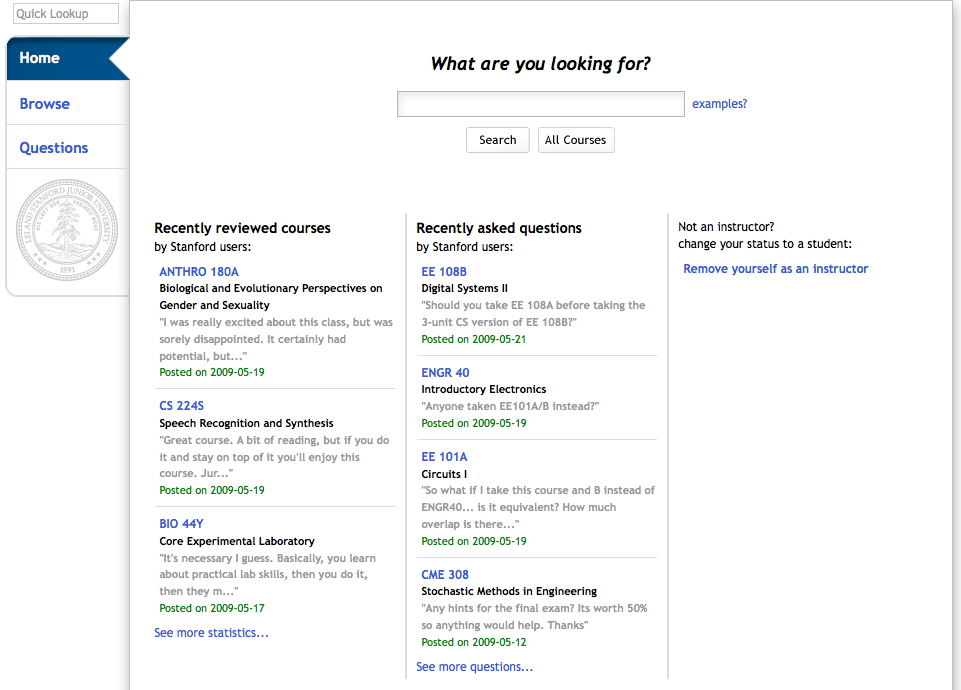Click the title 'Speech Recognition and Synthesis'
961x690 pixels.
[246, 423]
